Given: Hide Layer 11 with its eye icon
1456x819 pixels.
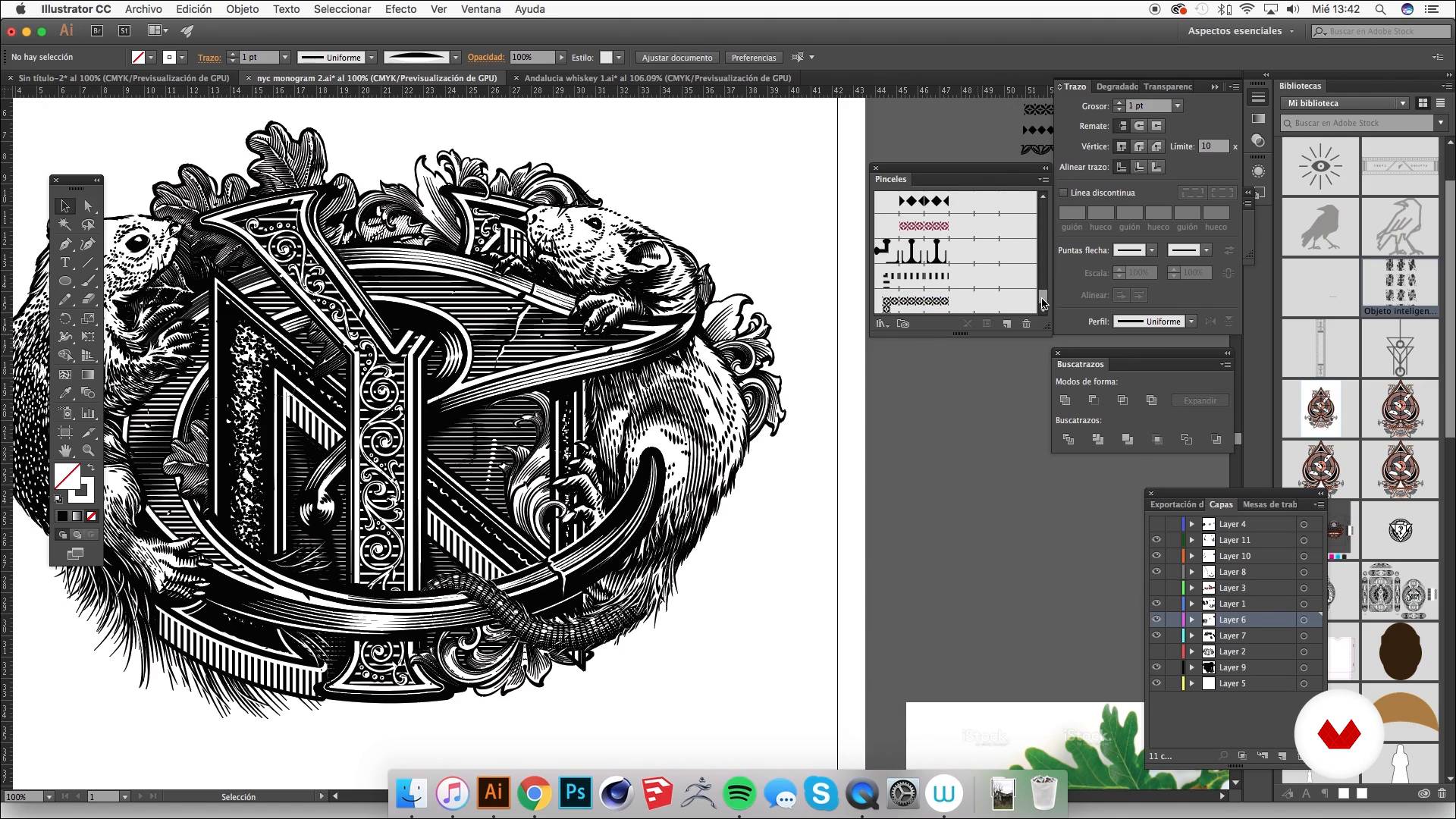Looking at the screenshot, I should 1156,540.
